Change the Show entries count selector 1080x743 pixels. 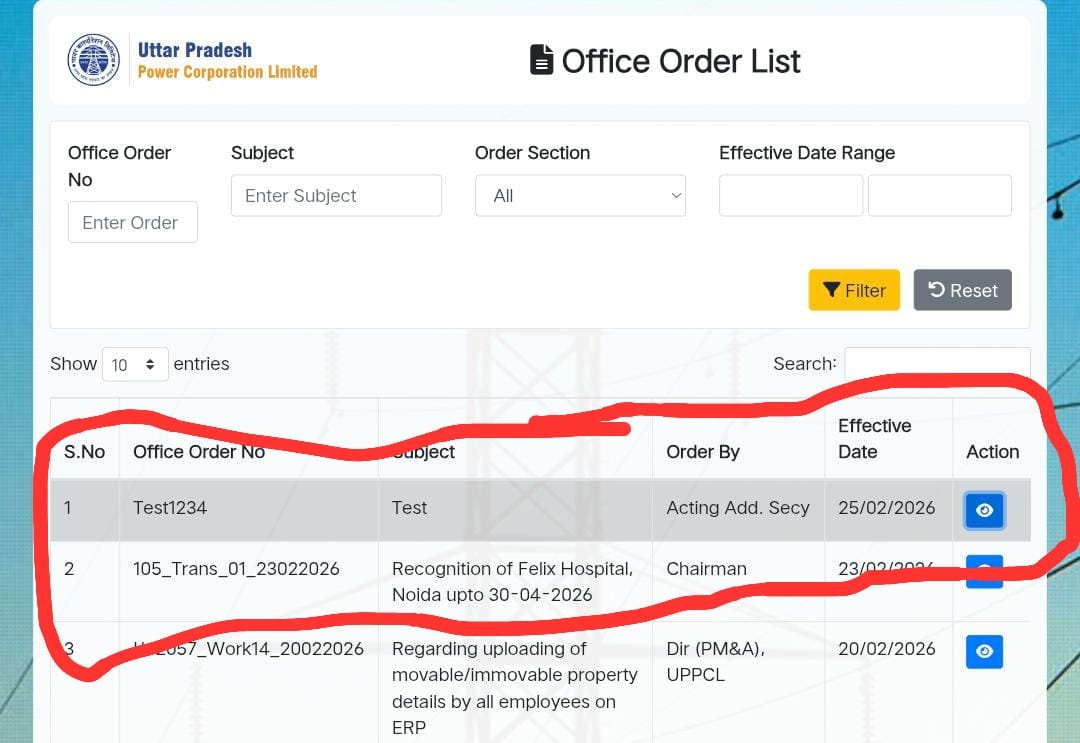point(135,365)
